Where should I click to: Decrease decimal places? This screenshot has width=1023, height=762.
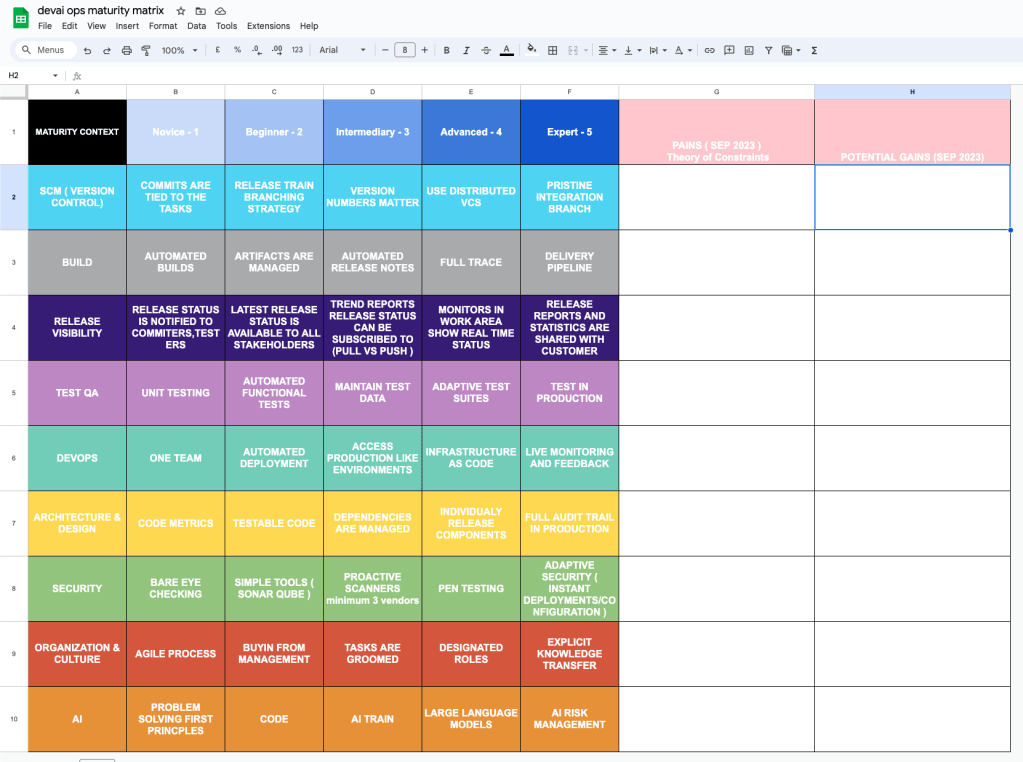(257, 50)
